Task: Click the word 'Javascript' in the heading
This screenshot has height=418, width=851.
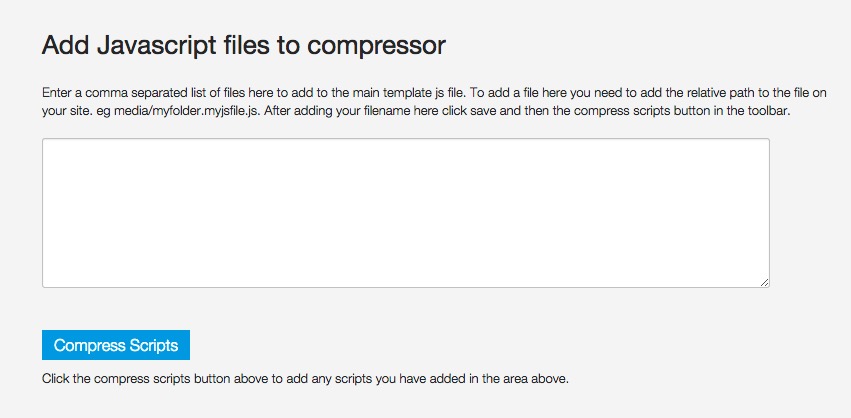Action: pyautogui.click(x=157, y=46)
